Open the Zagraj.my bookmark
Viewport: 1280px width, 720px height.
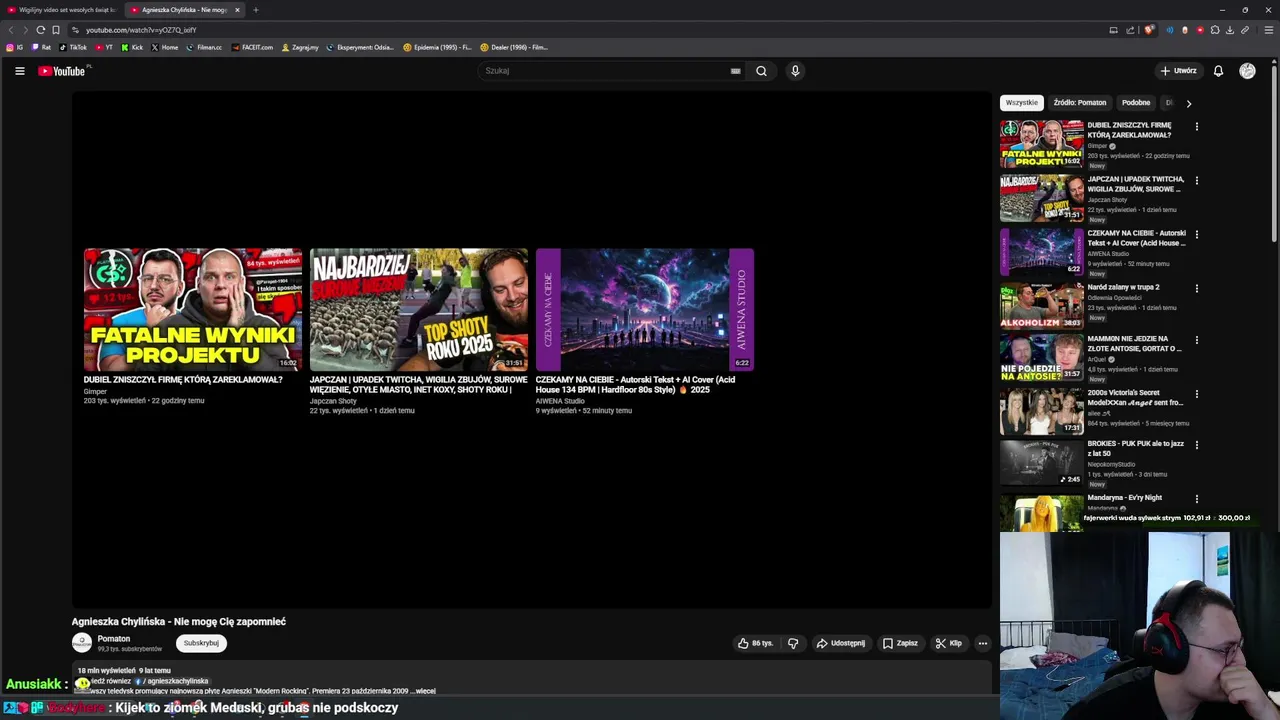point(300,47)
